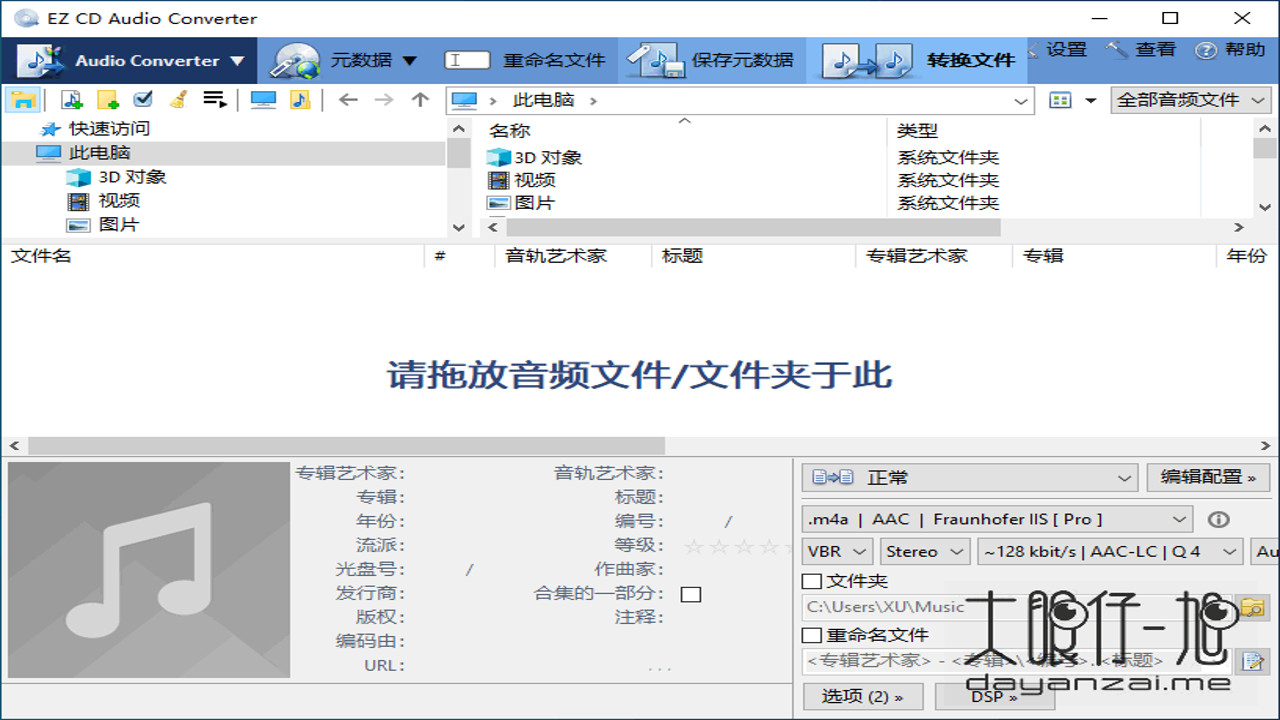1280x720 pixels.
Task: Select 此电脑 in folder tree
Action: (x=99, y=153)
